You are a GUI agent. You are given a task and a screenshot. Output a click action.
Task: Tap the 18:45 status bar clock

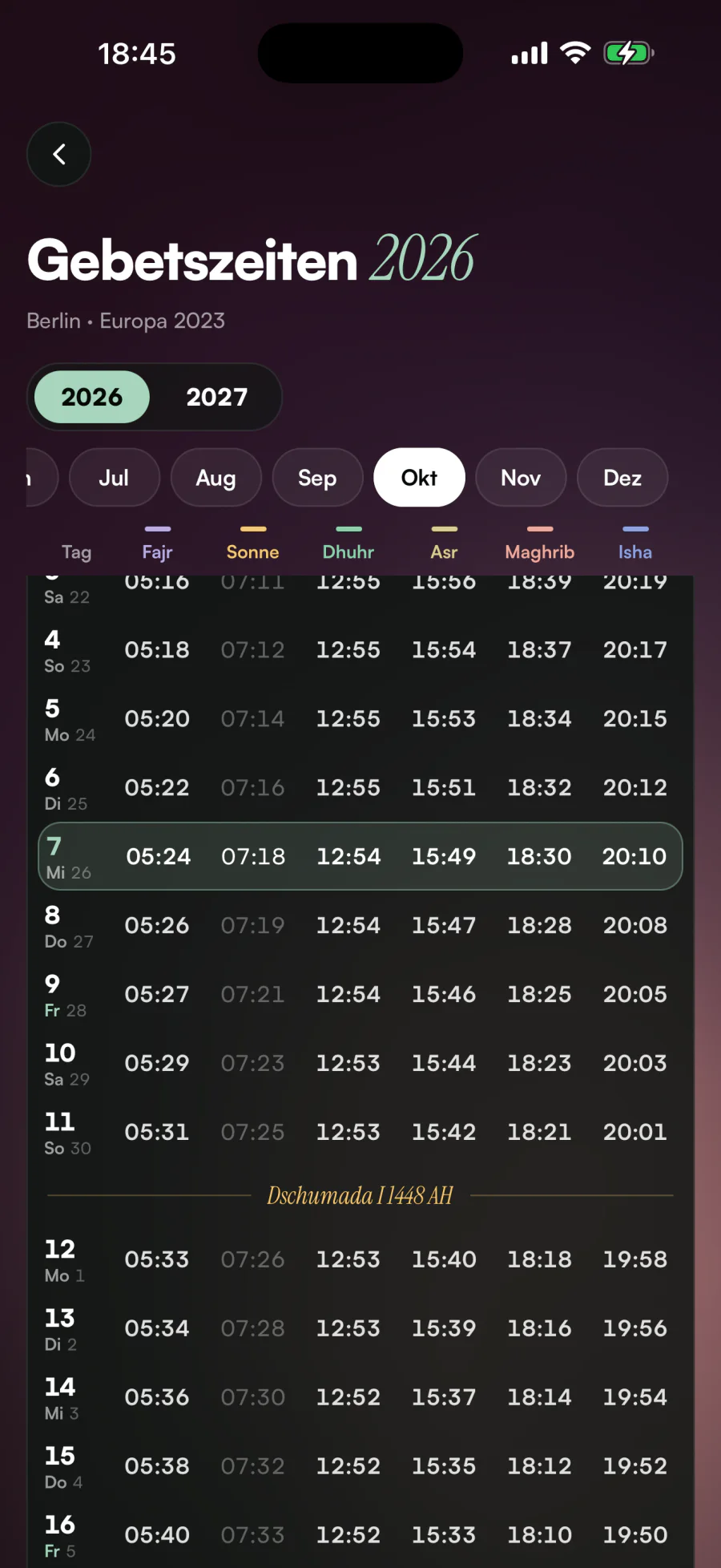pos(137,54)
